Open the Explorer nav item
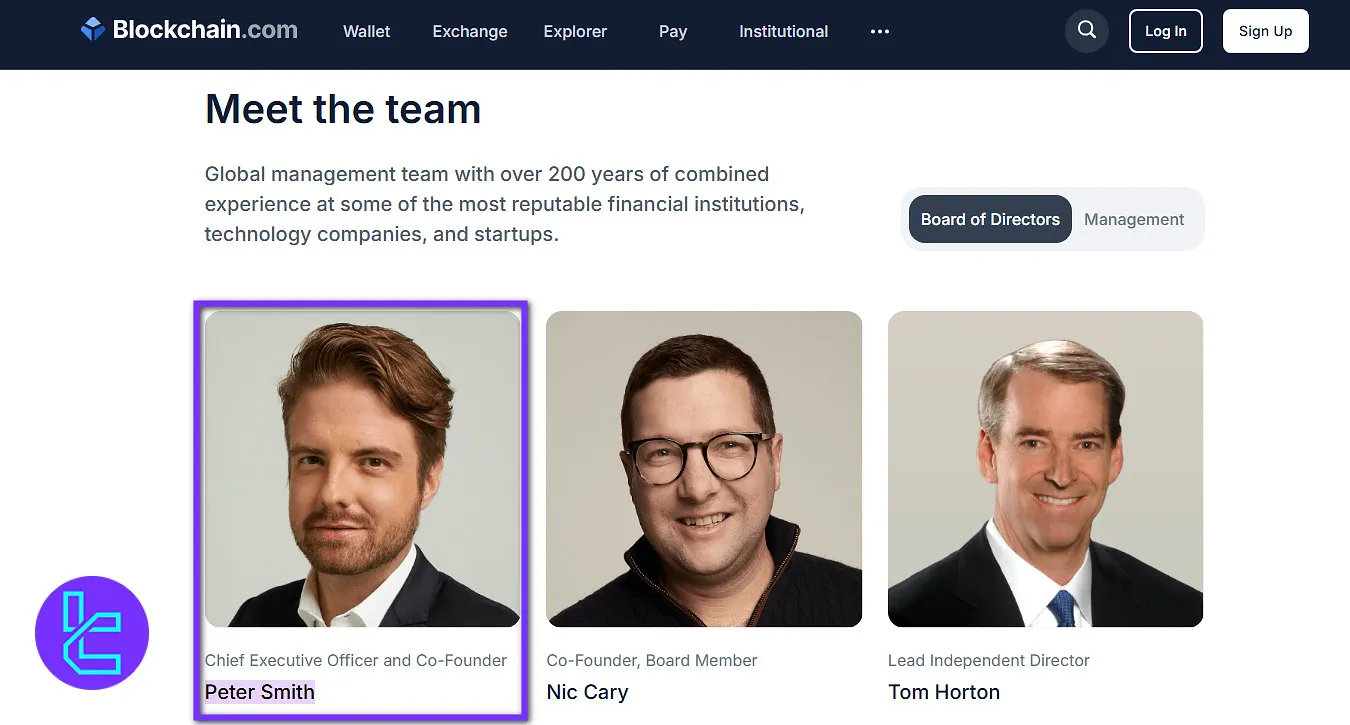 click(x=575, y=31)
